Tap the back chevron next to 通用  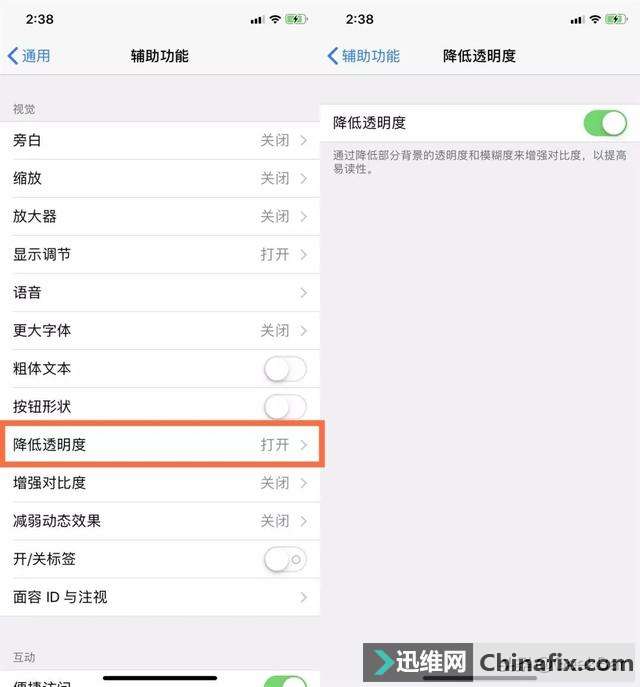(x=13, y=56)
